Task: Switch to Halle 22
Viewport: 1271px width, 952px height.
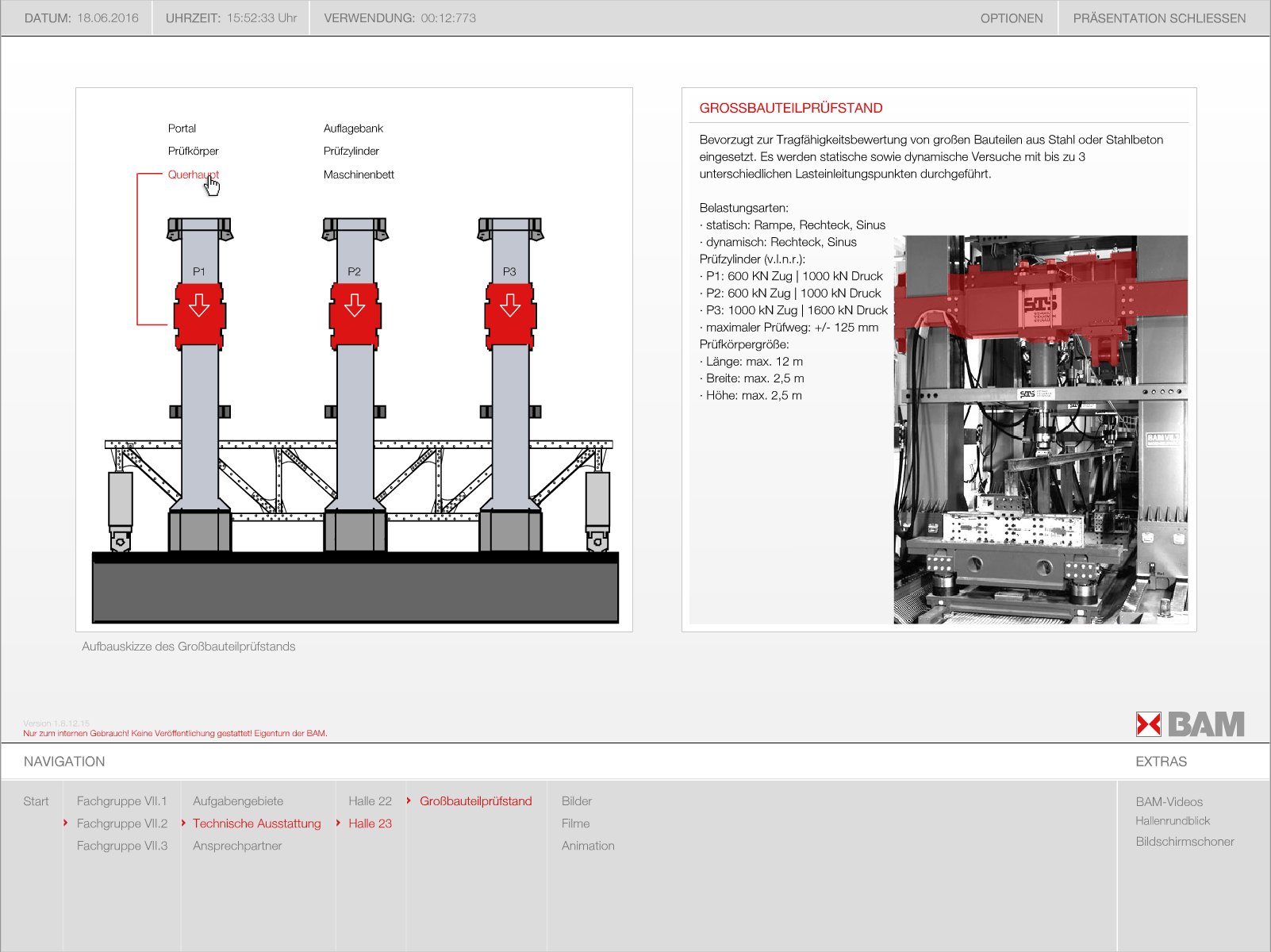Action: pos(370,801)
